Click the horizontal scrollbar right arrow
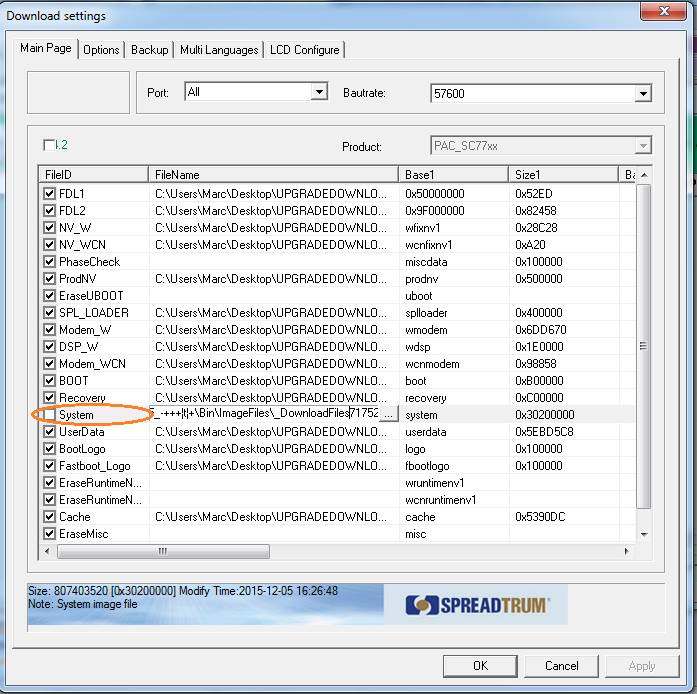This screenshot has width=697, height=694. click(626, 551)
